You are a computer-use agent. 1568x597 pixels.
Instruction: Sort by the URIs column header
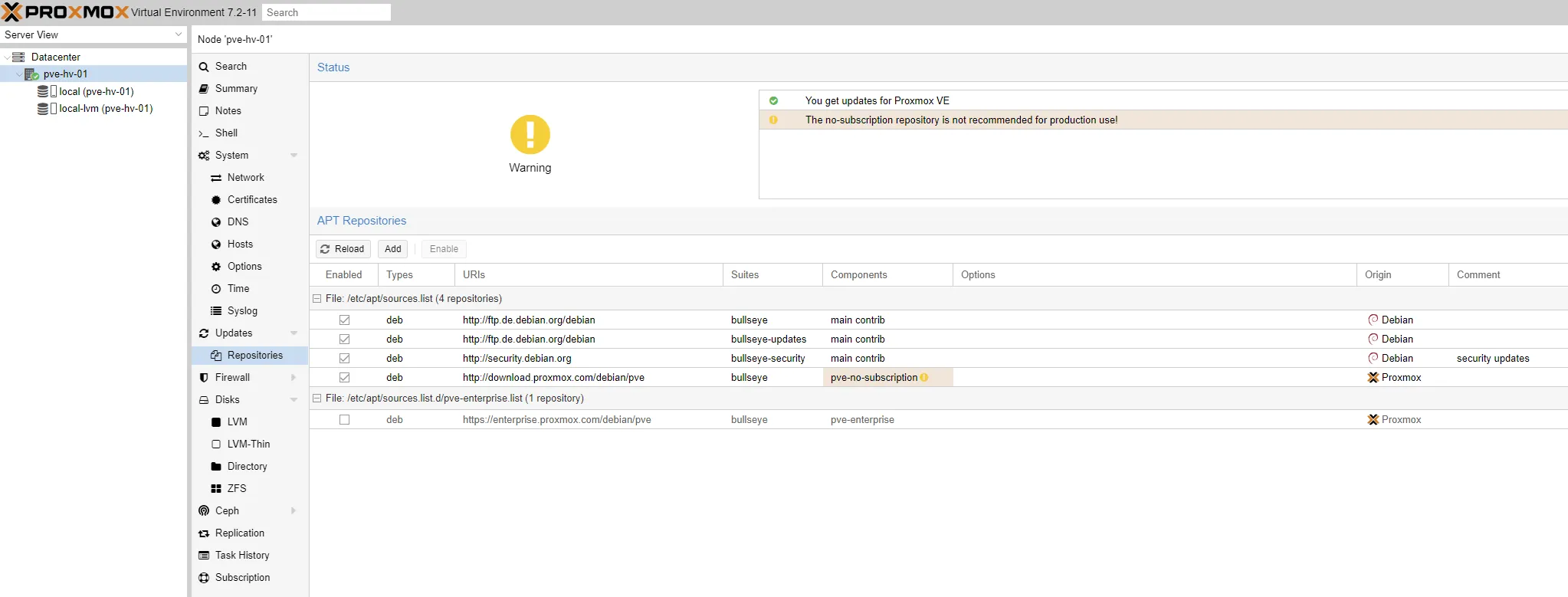pyautogui.click(x=589, y=275)
